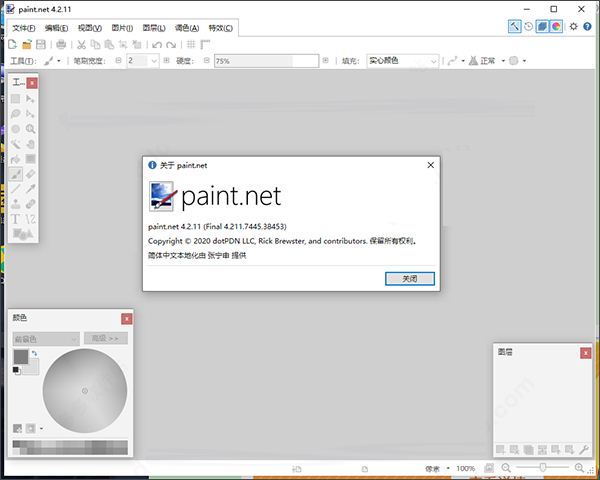The width and height of the screenshot is (600, 480).
Task: Open the antialiasing mode dropdown
Action: [x=456, y=61]
